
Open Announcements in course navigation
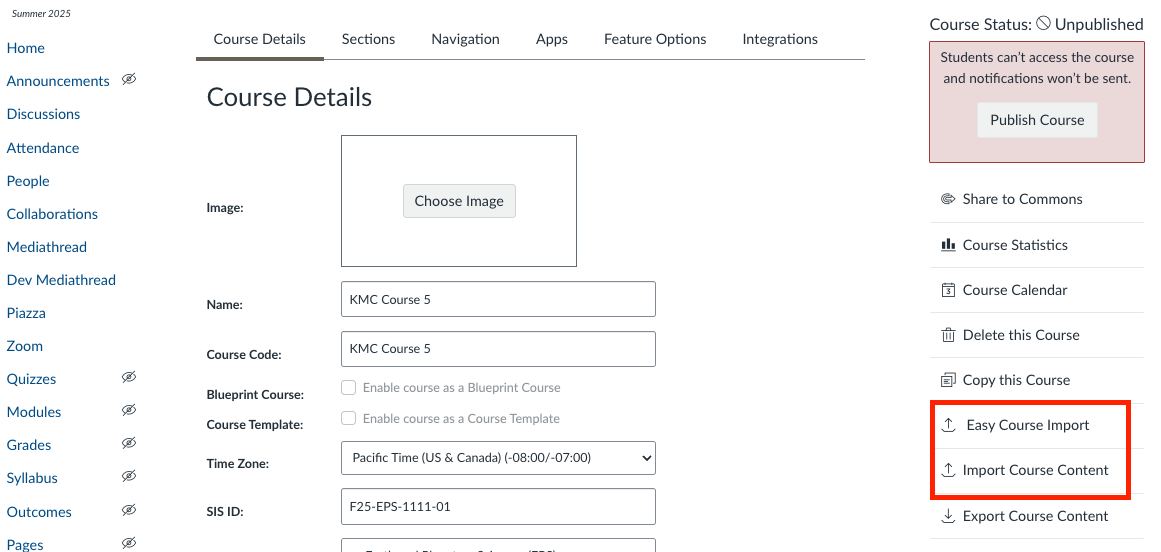[58, 81]
